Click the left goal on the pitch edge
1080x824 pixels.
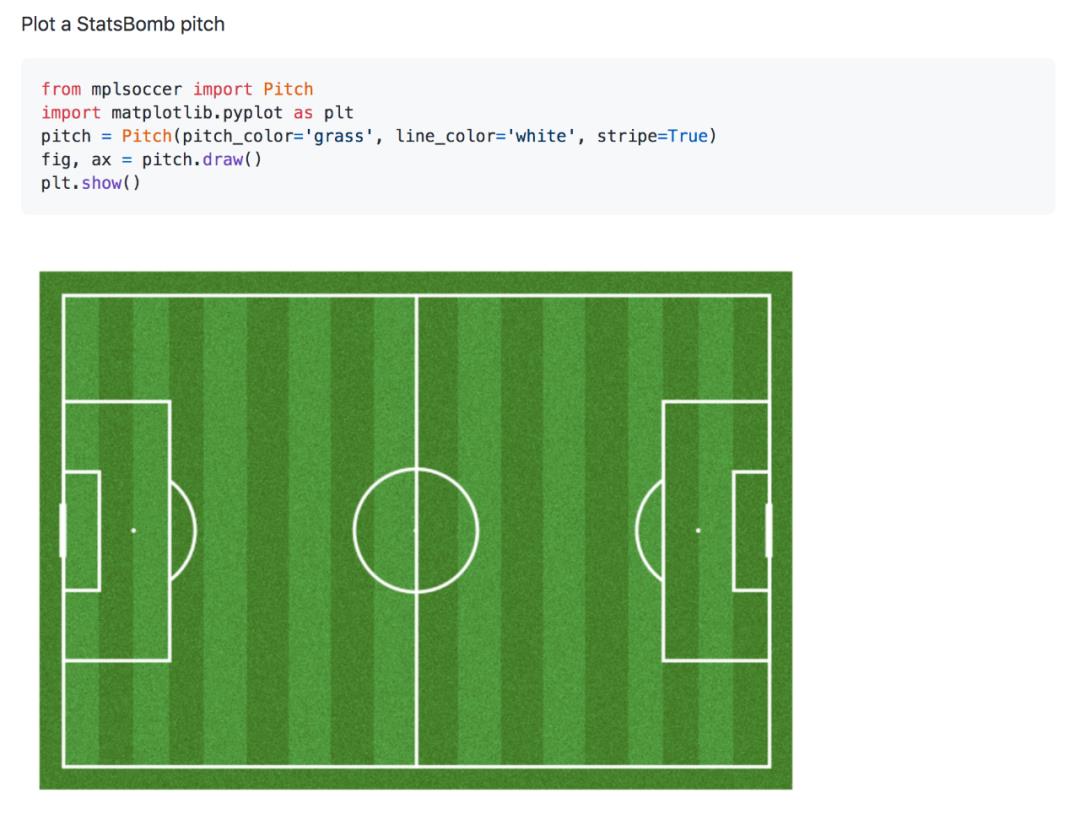(62, 531)
